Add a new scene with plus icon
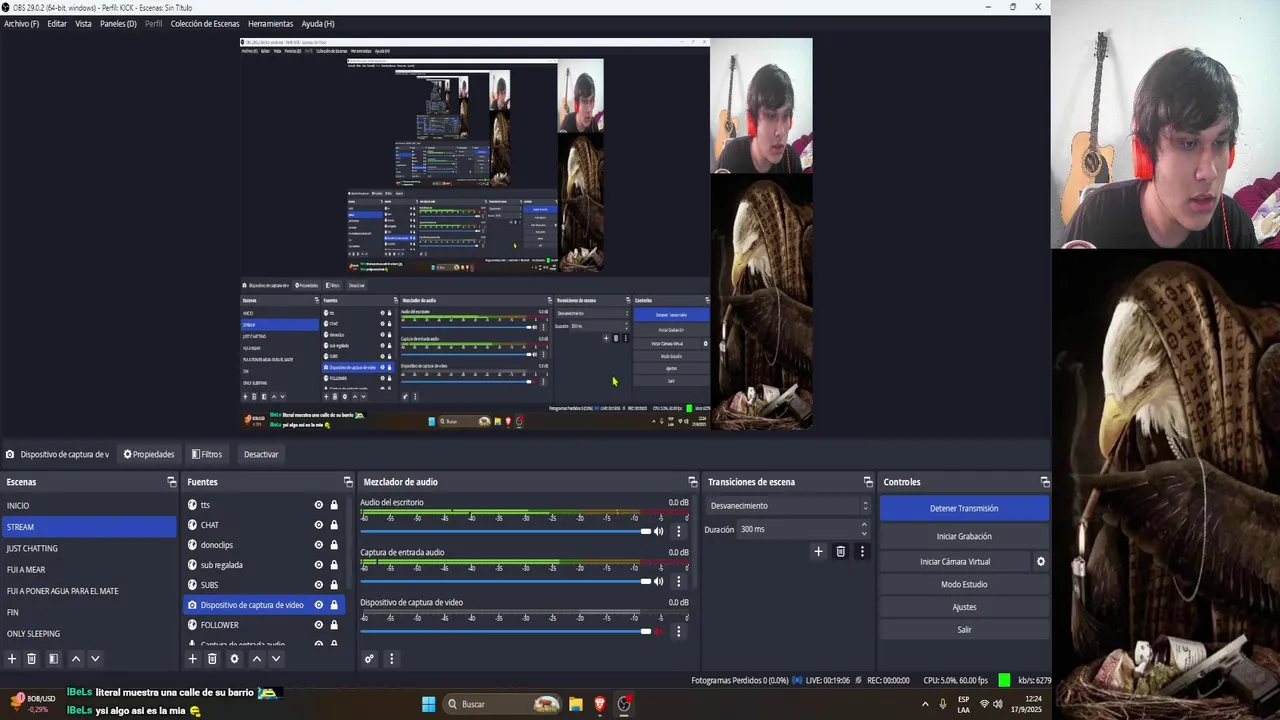Image resolution: width=1280 pixels, height=720 pixels. [x=12, y=659]
